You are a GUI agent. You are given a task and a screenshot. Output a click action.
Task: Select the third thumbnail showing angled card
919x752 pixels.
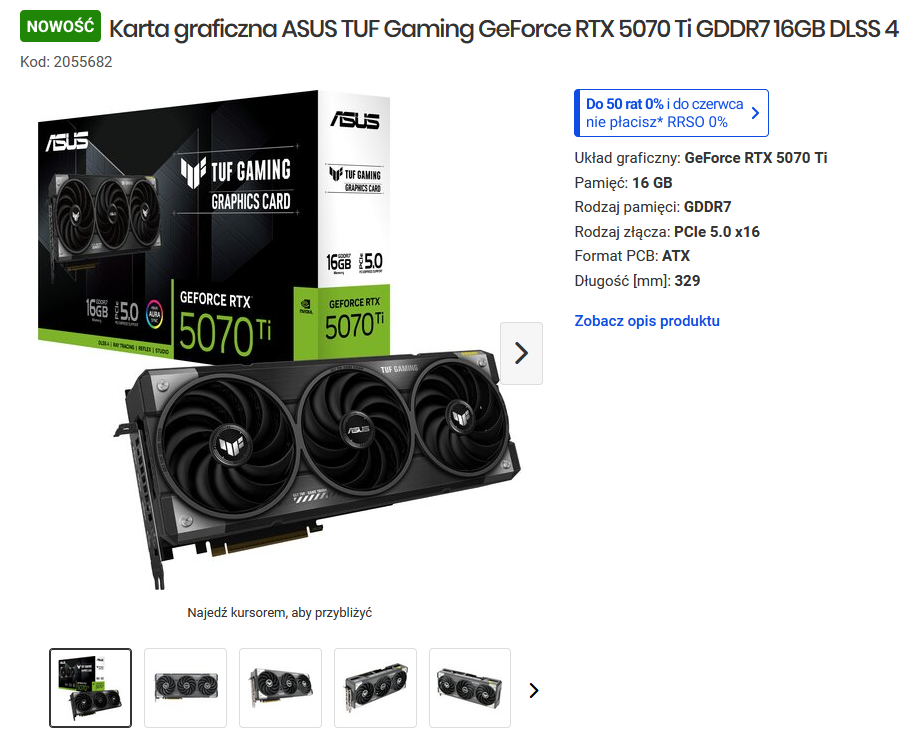coord(280,688)
